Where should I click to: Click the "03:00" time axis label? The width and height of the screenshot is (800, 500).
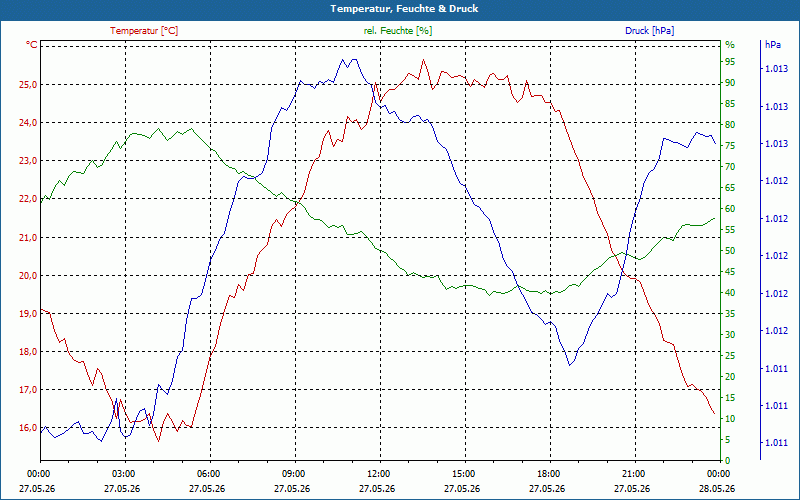[122, 473]
